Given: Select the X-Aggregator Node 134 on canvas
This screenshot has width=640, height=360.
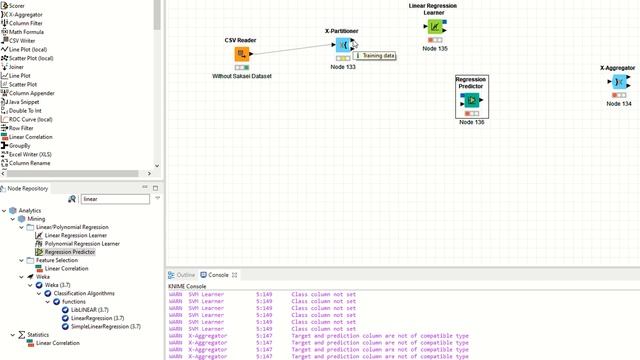Looking at the screenshot, I should coord(619,82).
